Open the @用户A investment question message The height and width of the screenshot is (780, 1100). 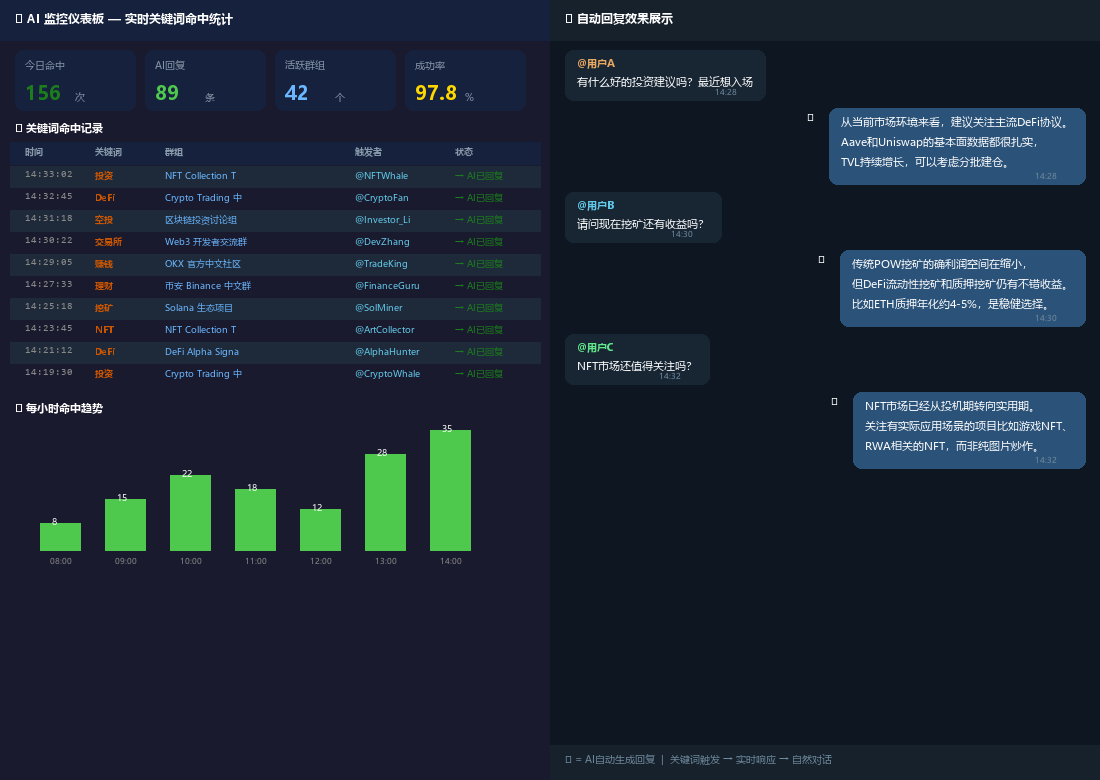(x=665, y=76)
